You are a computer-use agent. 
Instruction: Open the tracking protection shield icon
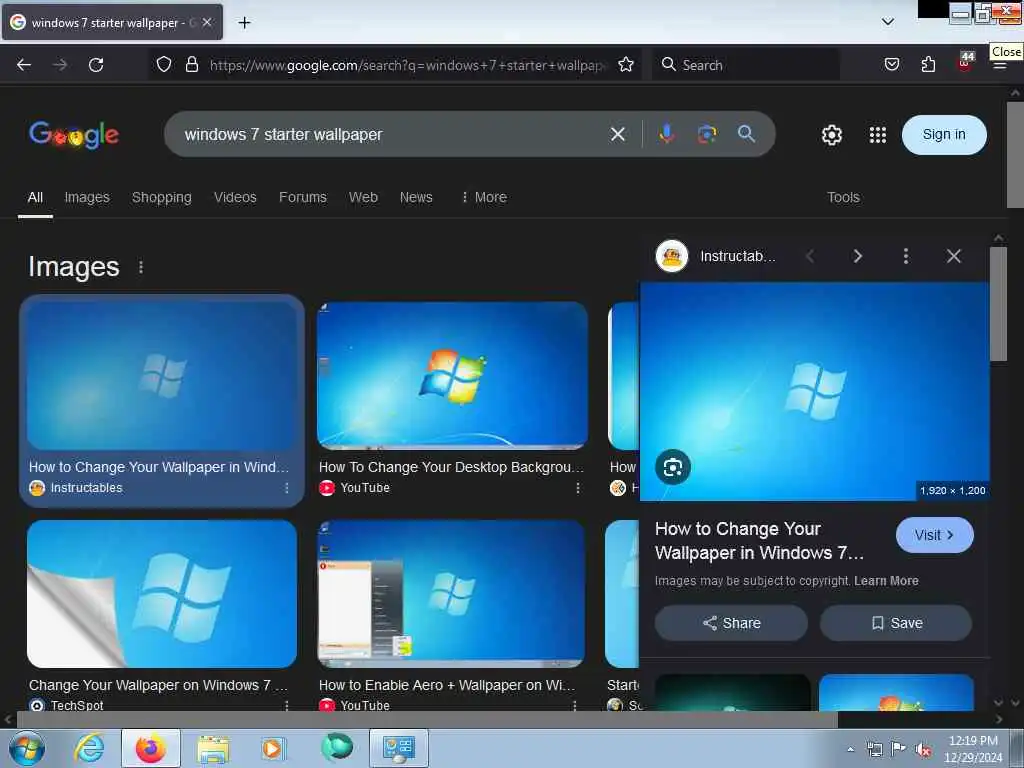tap(164, 64)
